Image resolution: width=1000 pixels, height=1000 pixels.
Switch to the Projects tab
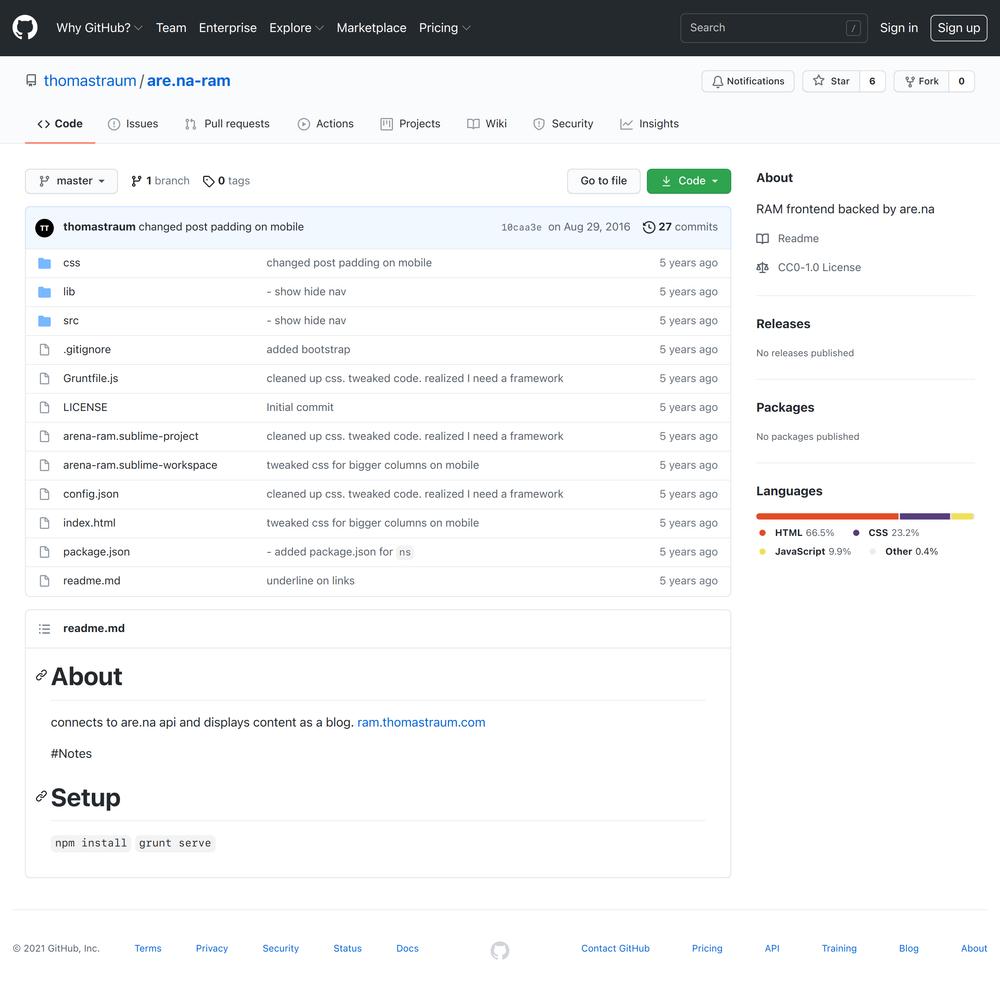point(410,124)
